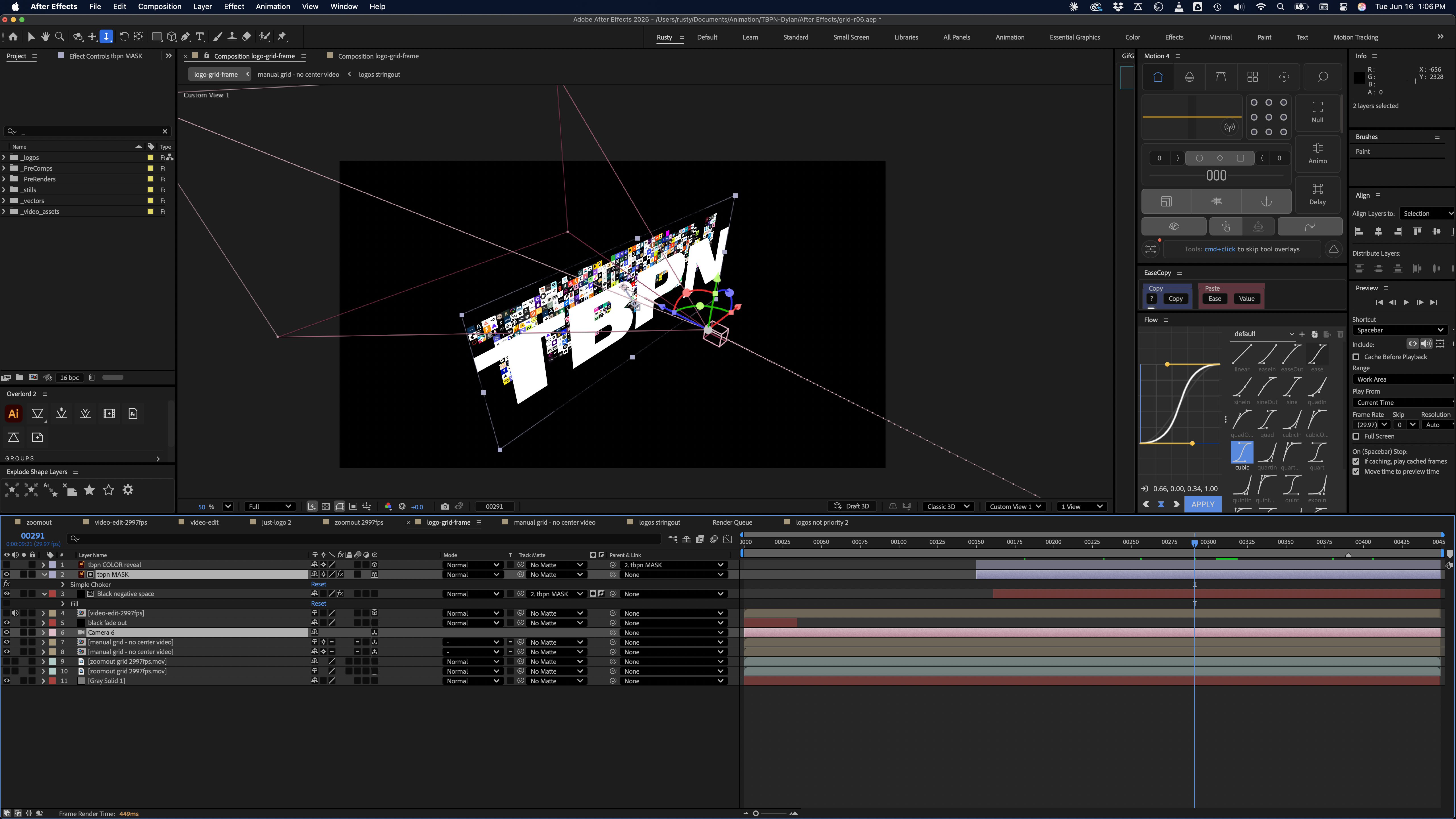
Task: Click the Overlord Ai push button
Action: point(14,414)
